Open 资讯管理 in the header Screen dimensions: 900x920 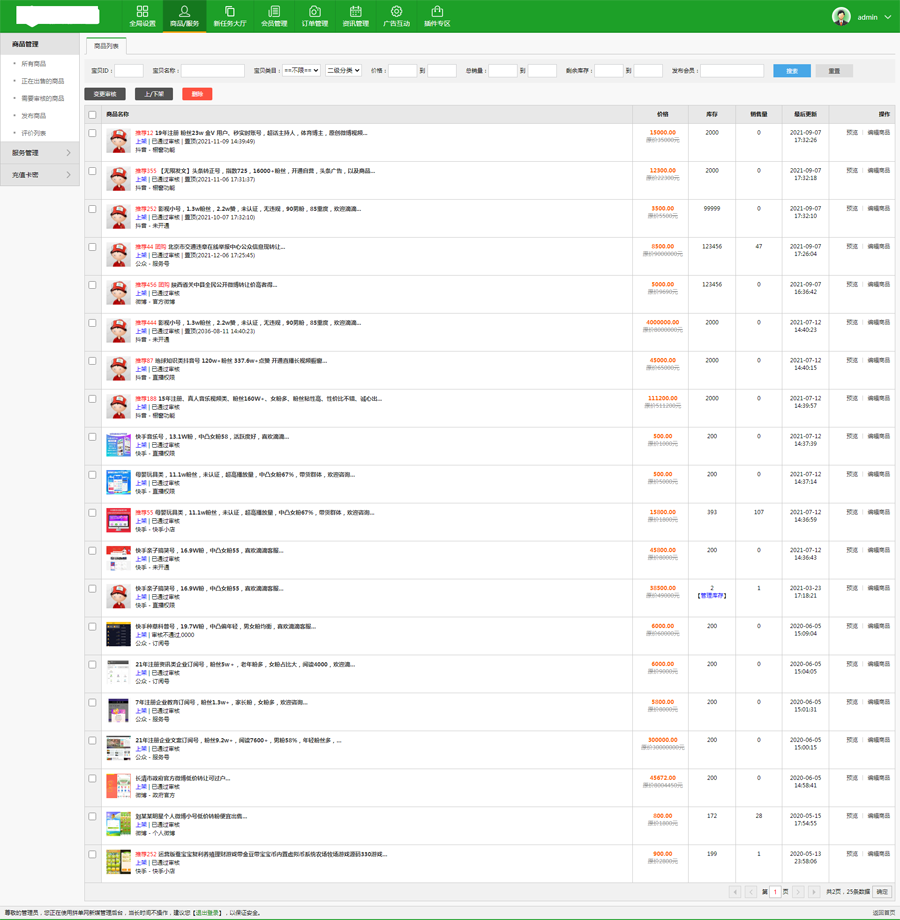point(355,16)
